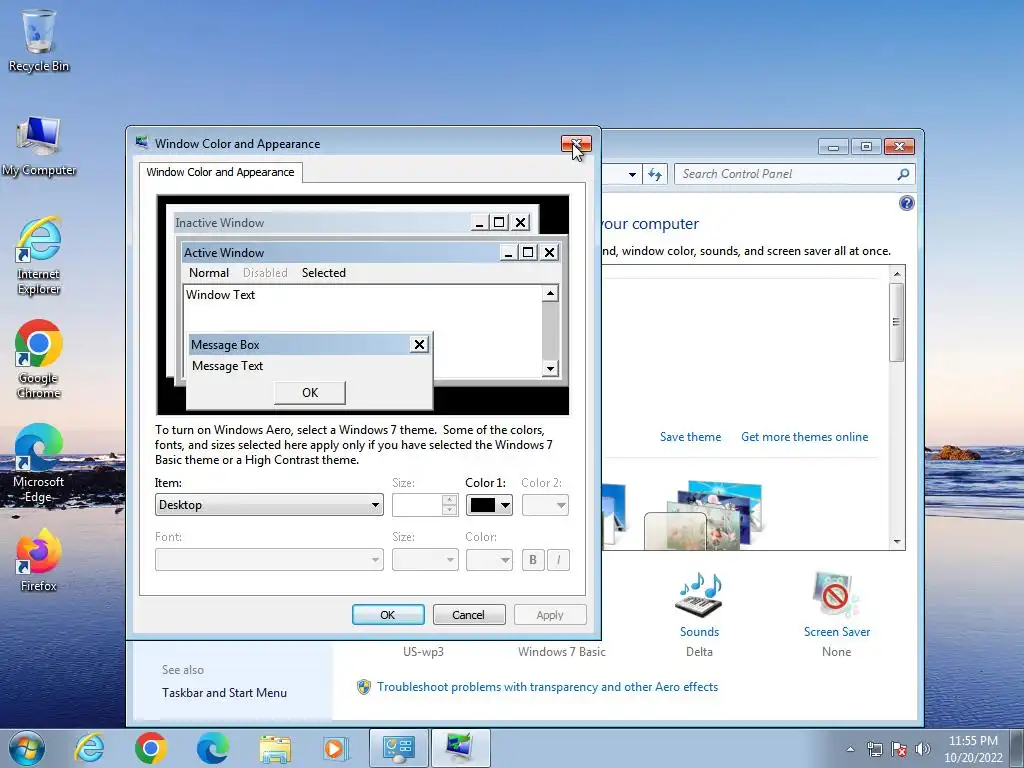
Task: Open Screen Saver settings icon
Action: pos(836,595)
